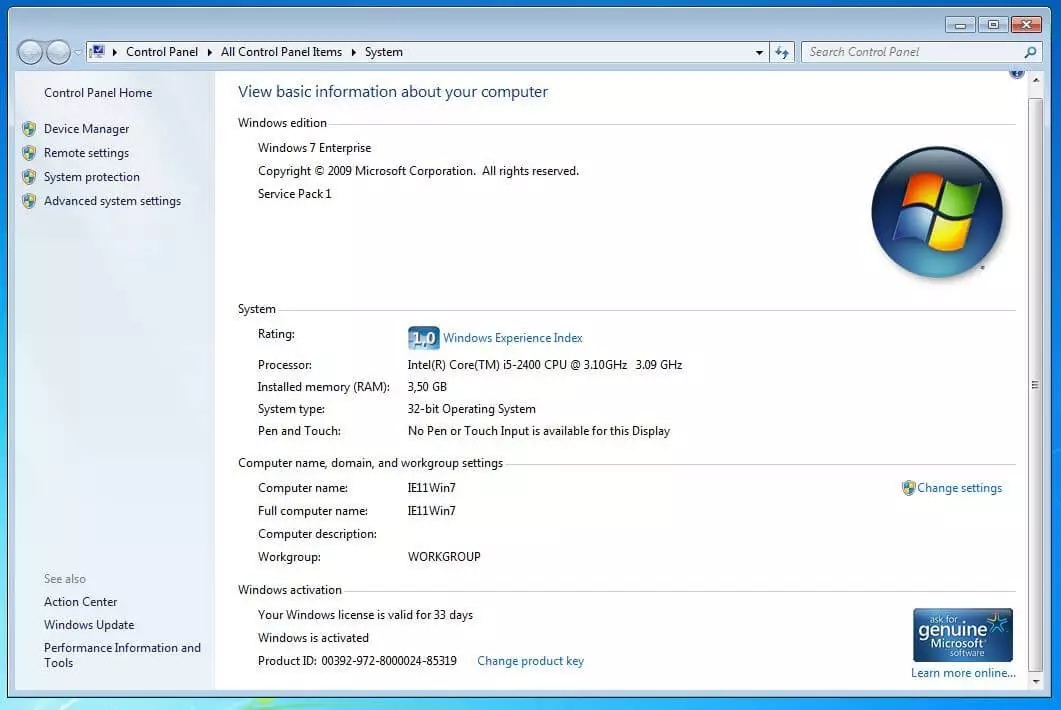Click the vertical scrollbar thumb

pos(1036,384)
